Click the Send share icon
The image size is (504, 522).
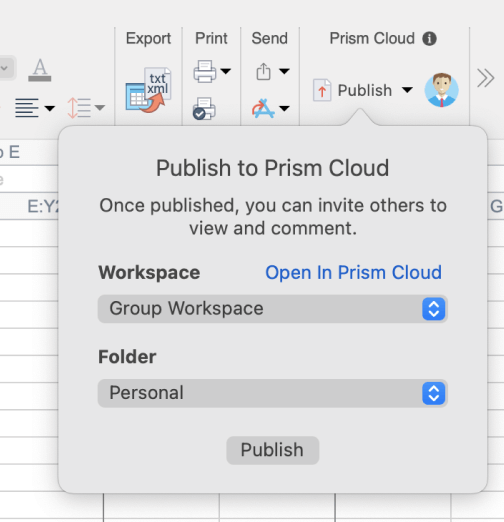(x=263, y=71)
